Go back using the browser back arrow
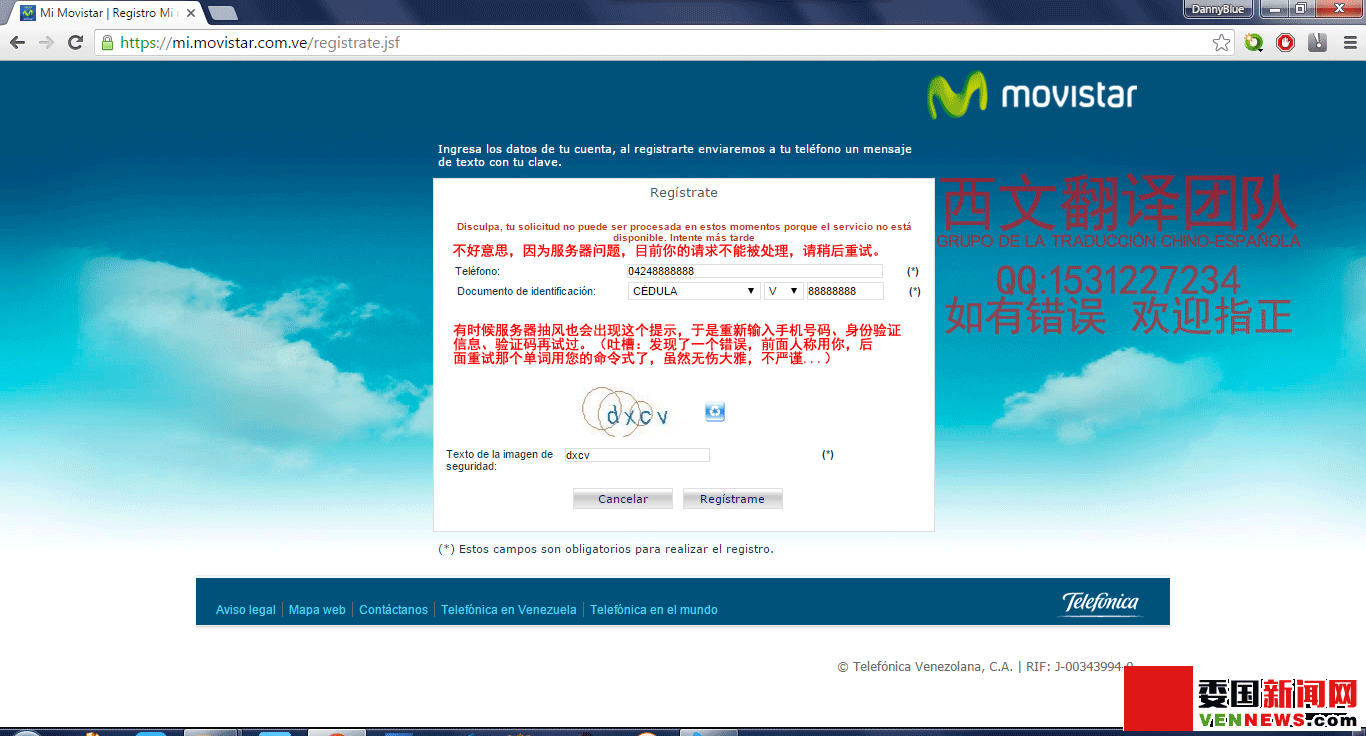Image resolution: width=1366 pixels, height=736 pixels. 17,42
